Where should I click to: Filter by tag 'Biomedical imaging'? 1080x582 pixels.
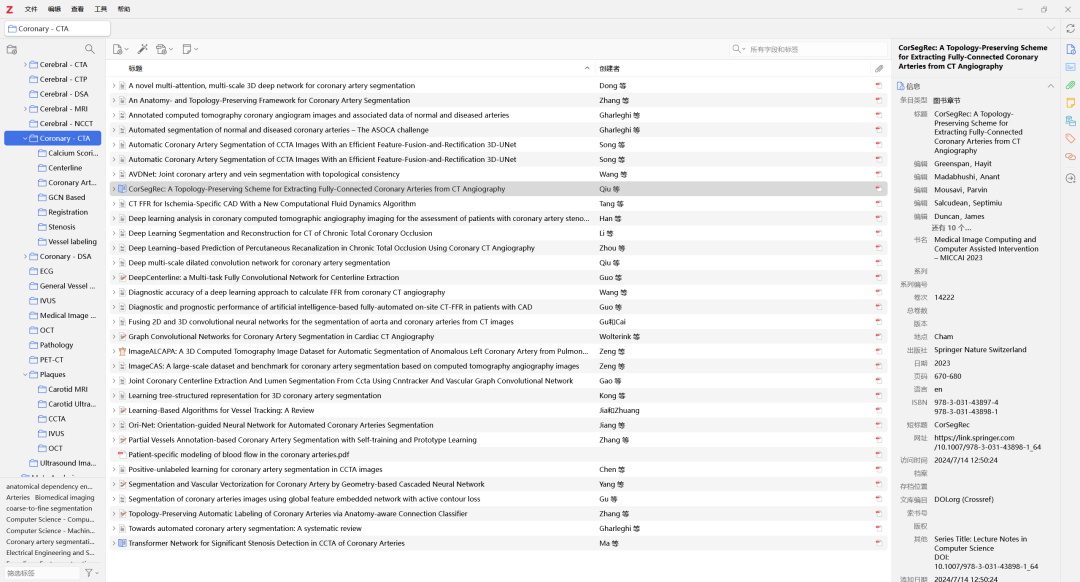(x=65, y=497)
